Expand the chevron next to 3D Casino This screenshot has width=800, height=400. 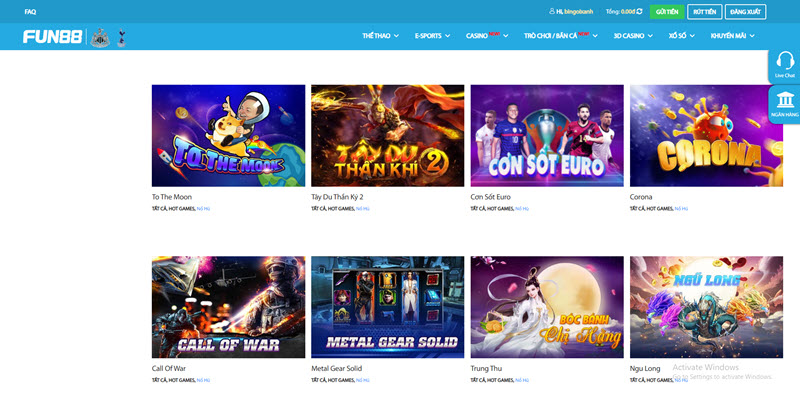[650, 36]
